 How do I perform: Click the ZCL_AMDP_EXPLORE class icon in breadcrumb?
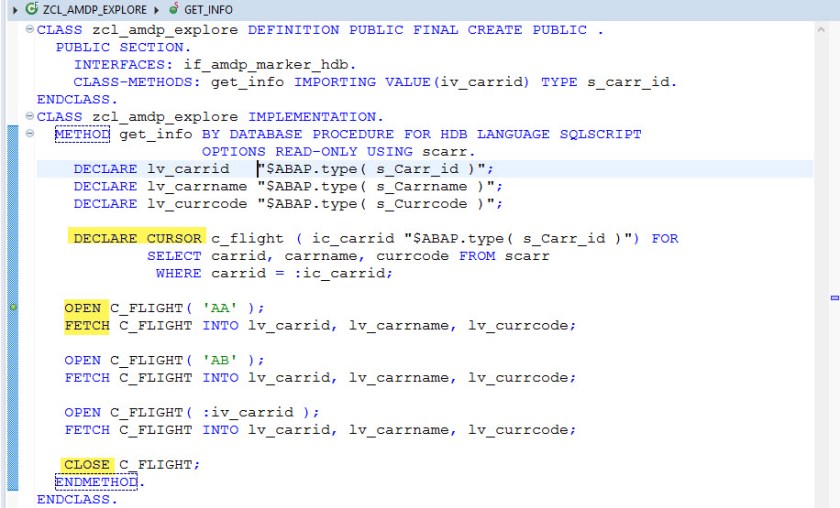tap(32, 9)
